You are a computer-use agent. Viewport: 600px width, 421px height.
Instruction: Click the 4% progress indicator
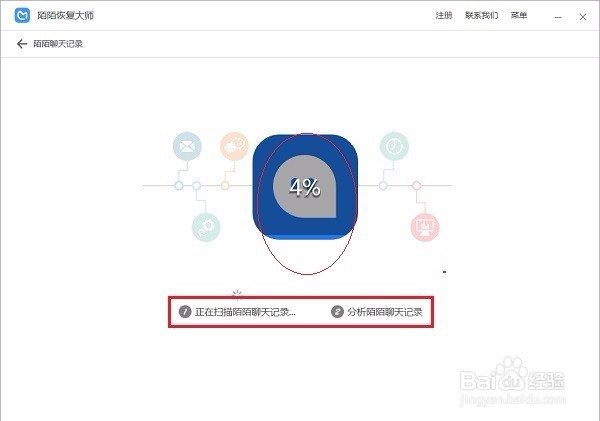(x=305, y=187)
